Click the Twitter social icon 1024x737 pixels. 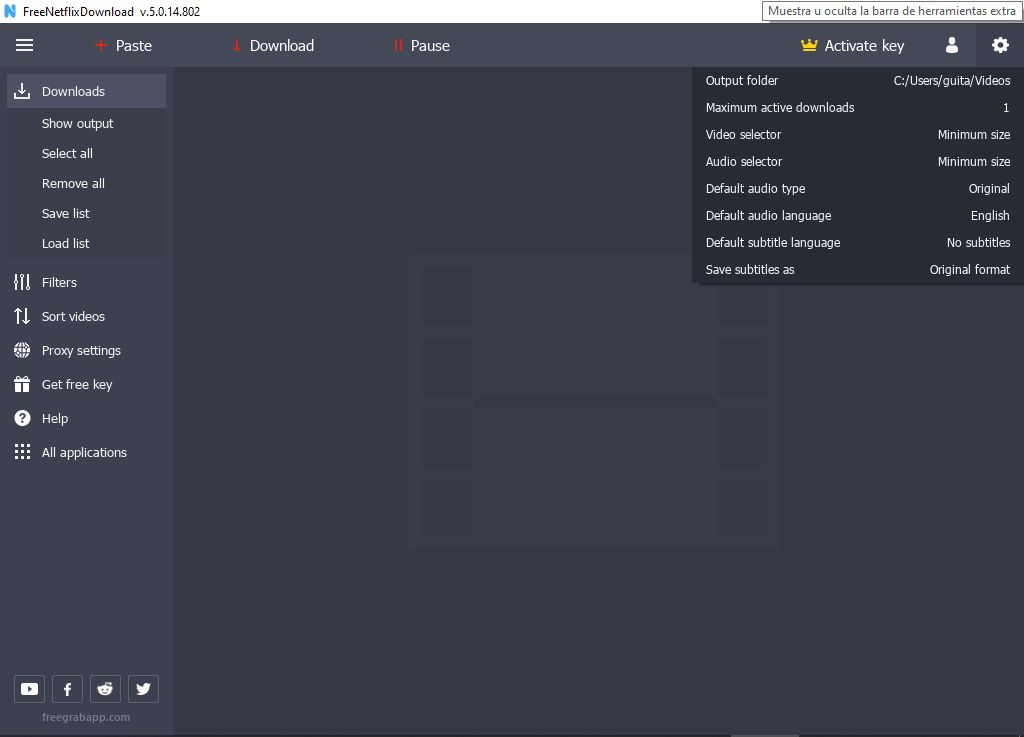[x=143, y=688]
